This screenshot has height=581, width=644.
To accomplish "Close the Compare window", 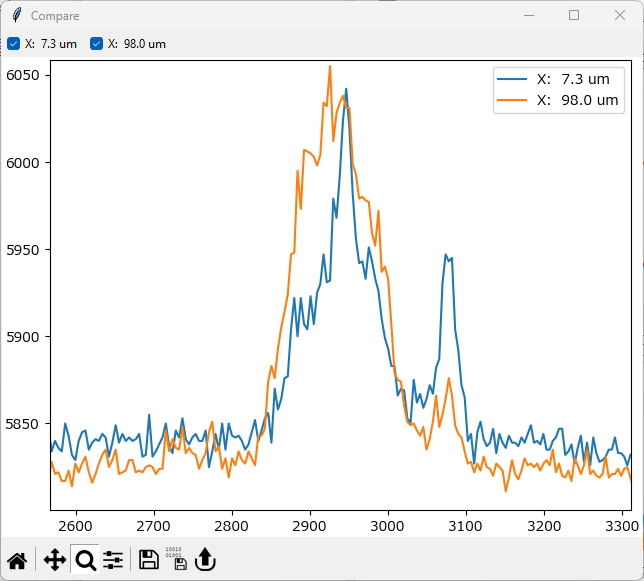I will pyautogui.click(x=620, y=16).
